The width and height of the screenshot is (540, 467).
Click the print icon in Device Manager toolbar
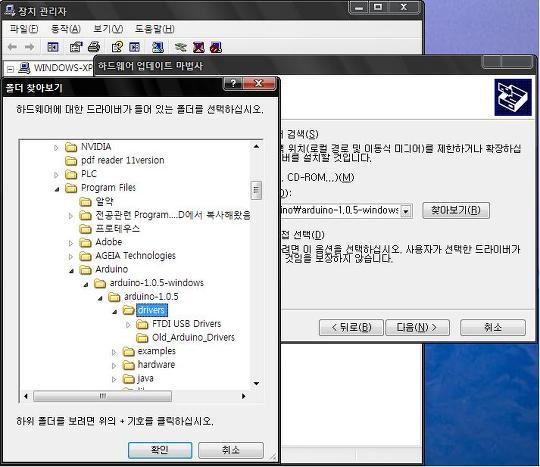pyautogui.click(x=94, y=47)
